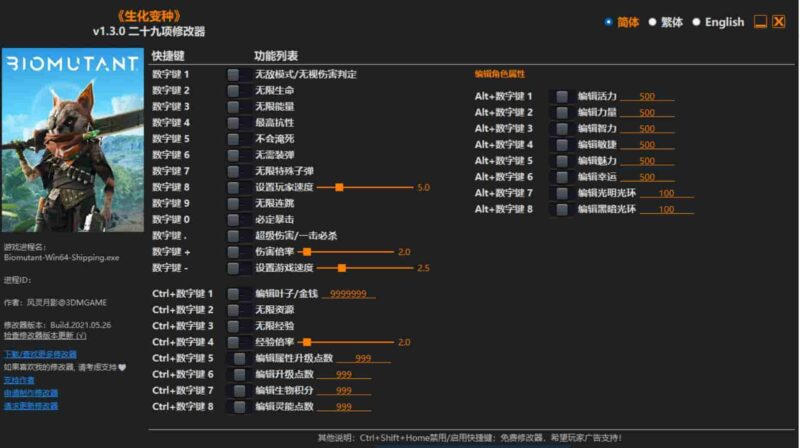The height and width of the screenshot is (448, 800).
Task: Focus the 编辑属性升级点数 value field
Action: (x=363, y=359)
